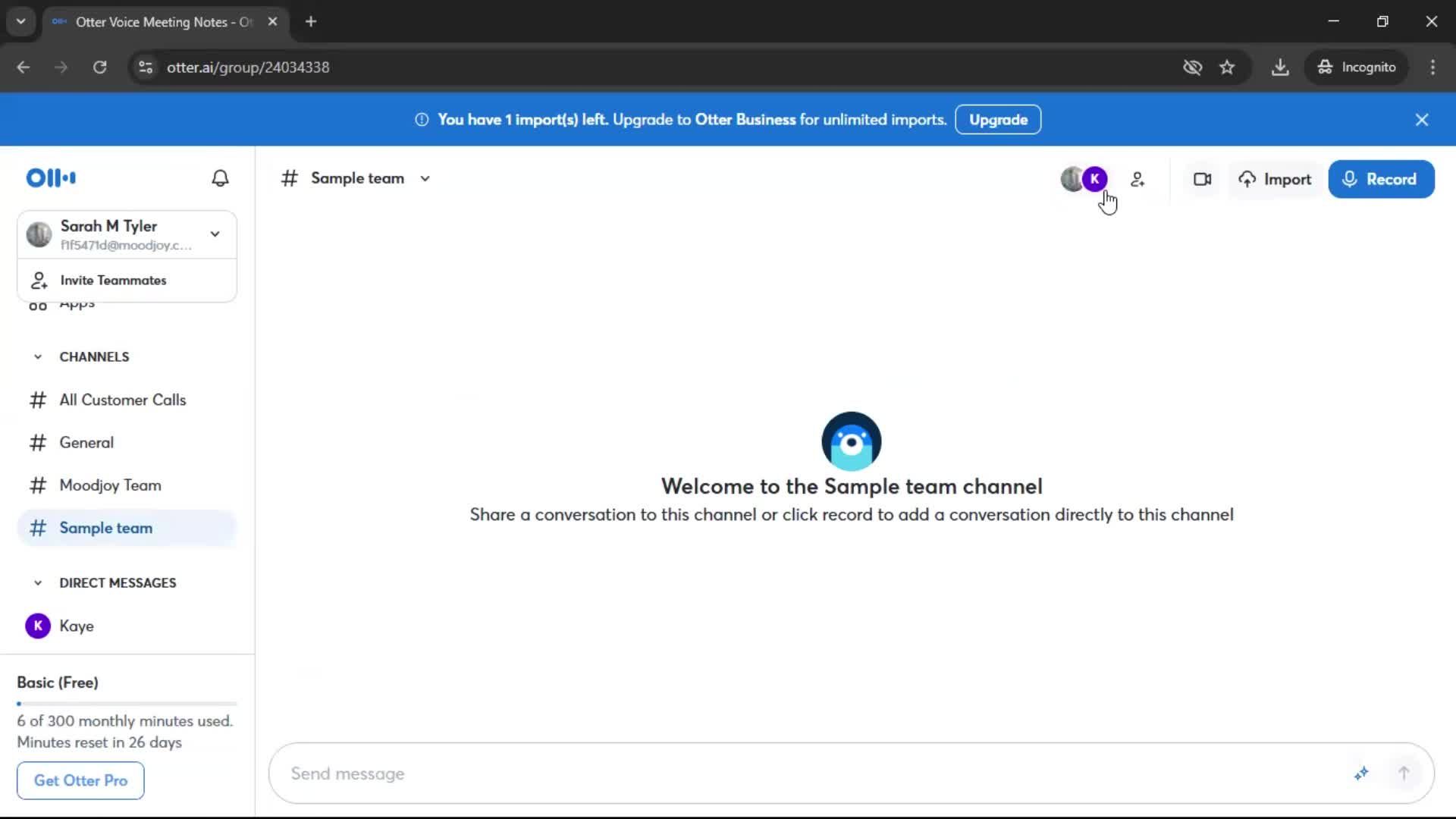Click Get Otter Pro

(x=80, y=780)
